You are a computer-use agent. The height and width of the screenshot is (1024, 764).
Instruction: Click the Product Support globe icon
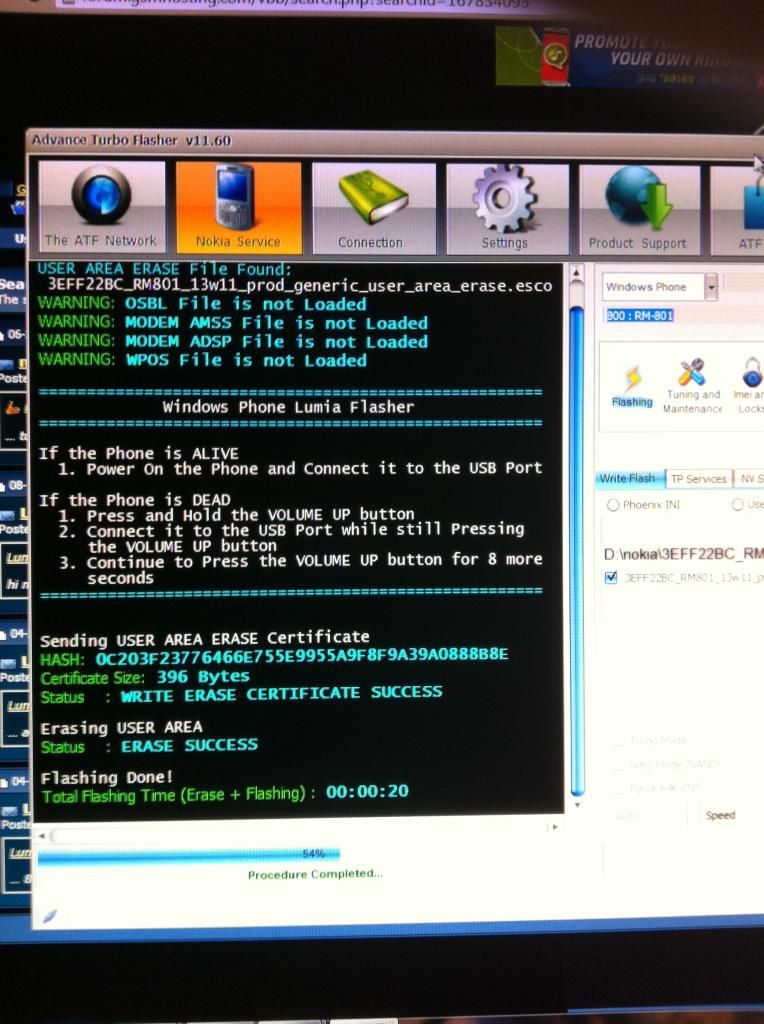pyautogui.click(x=639, y=209)
